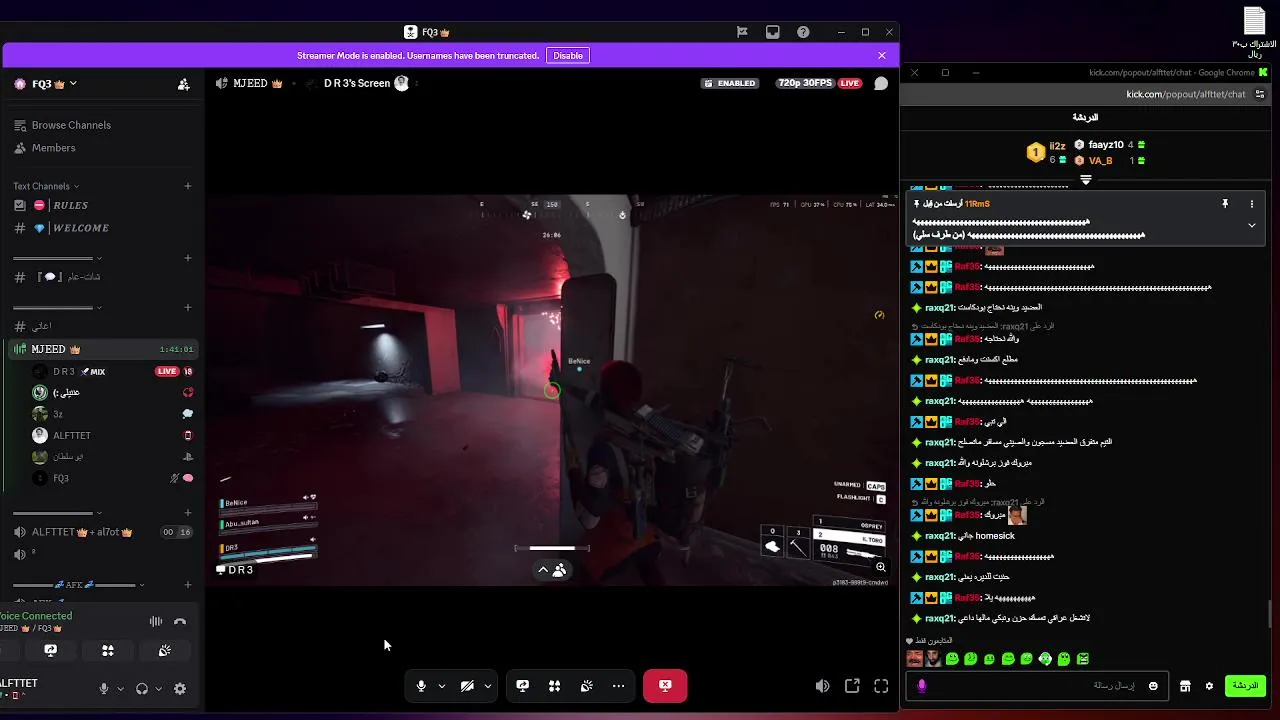The image size is (1280, 720).
Task: Click the checkpoint flag icon in title bar
Action: [742, 32]
